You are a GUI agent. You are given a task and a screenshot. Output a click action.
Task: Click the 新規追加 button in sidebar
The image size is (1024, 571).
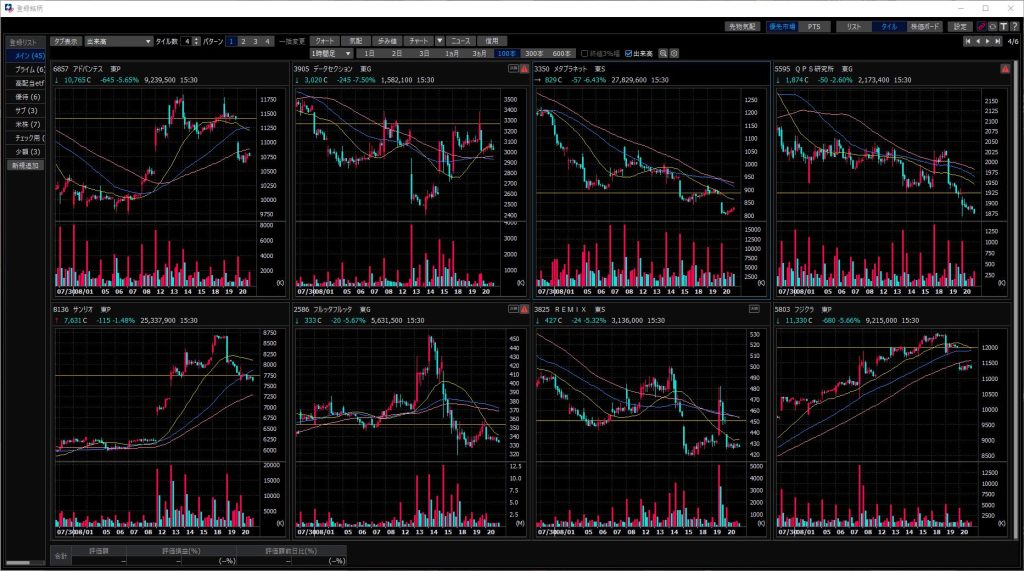26,165
